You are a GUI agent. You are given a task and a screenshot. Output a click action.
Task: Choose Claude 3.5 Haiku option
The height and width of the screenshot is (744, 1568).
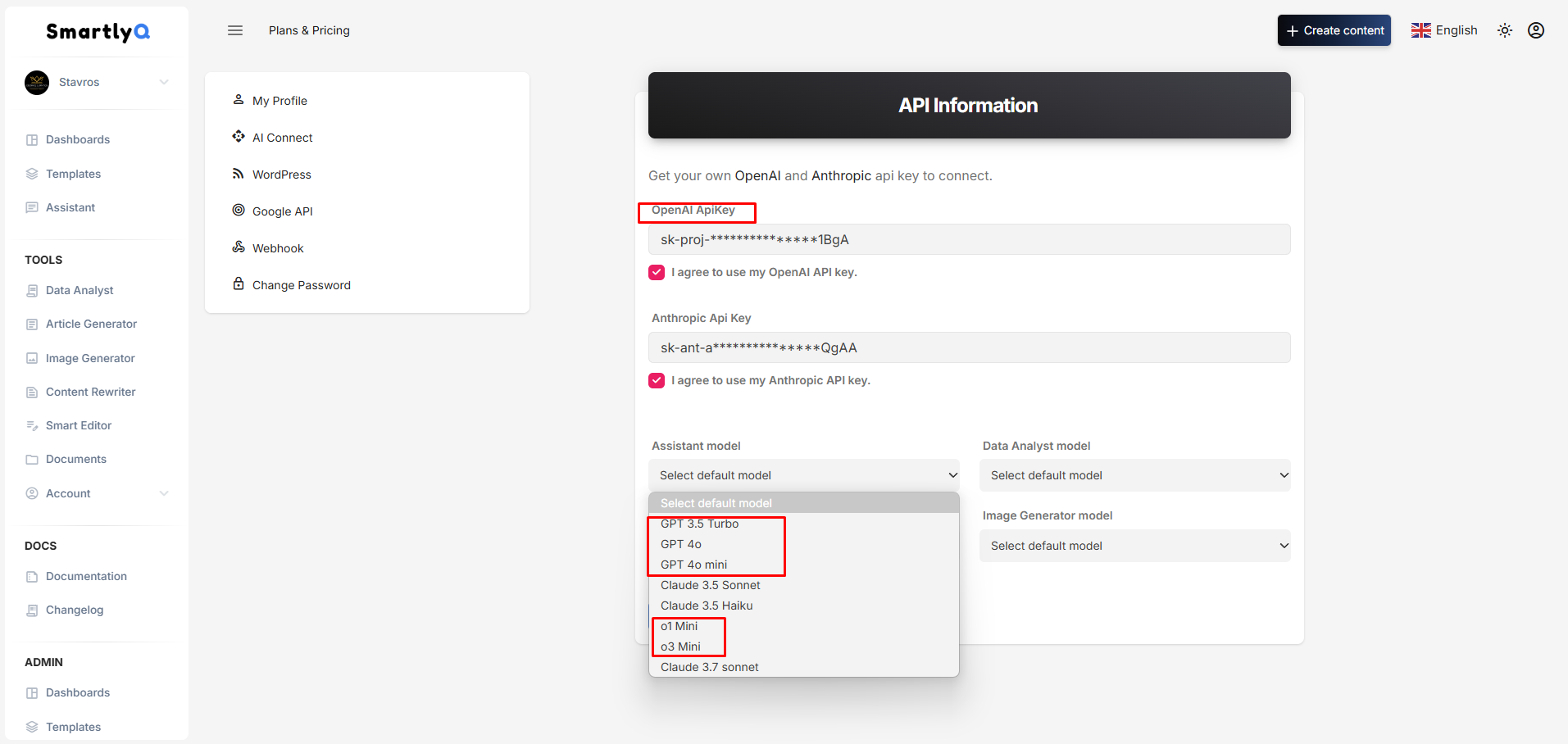click(x=804, y=606)
